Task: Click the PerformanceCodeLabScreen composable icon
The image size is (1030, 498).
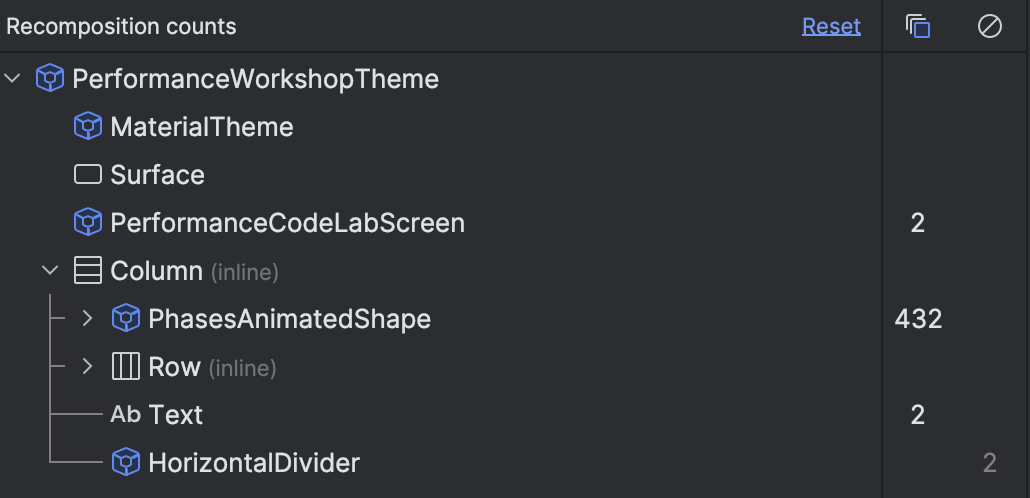Action: point(88,222)
